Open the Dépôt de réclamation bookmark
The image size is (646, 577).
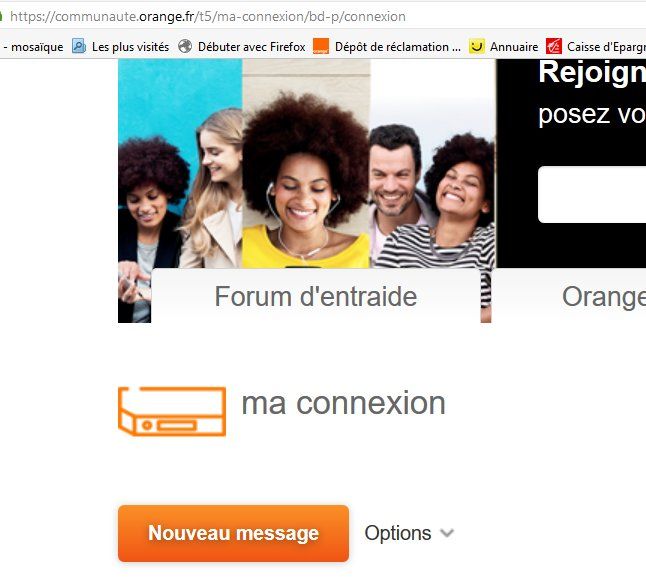398,47
